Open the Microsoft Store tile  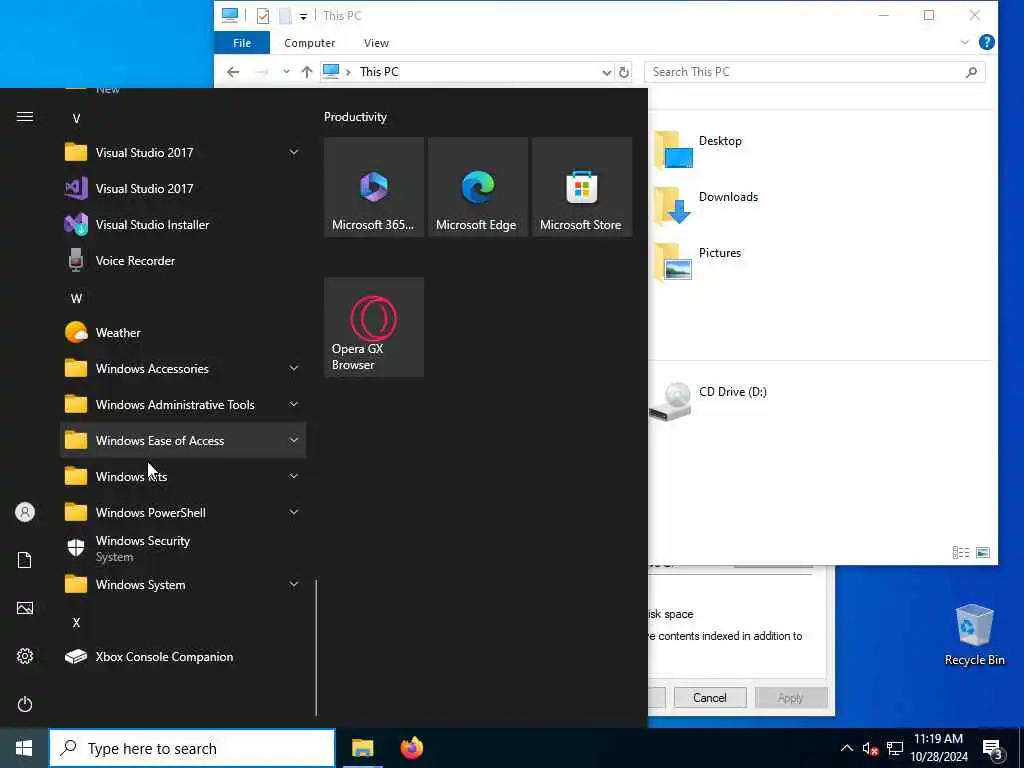click(x=581, y=187)
